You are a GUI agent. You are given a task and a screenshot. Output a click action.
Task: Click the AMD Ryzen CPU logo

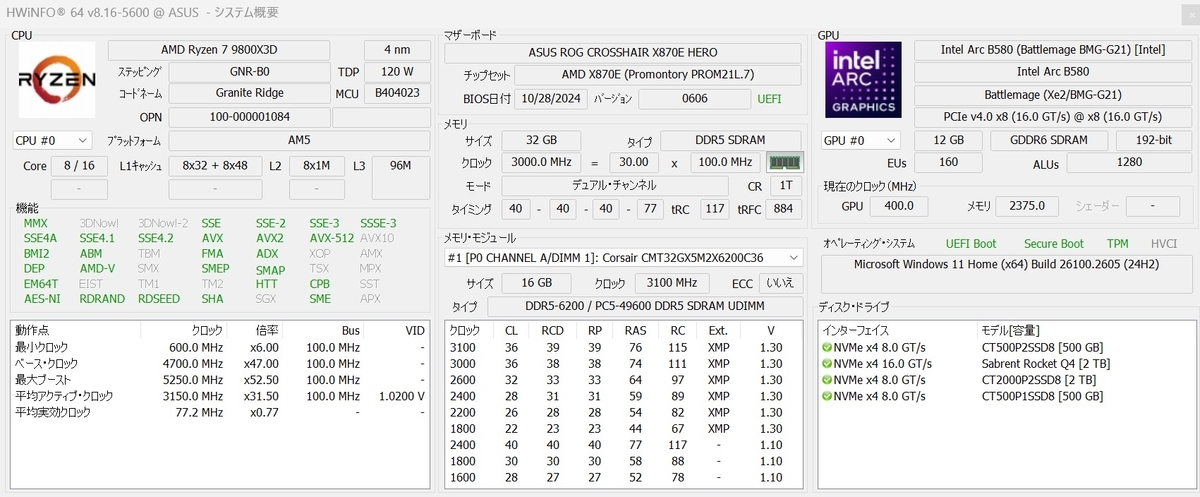coord(56,80)
